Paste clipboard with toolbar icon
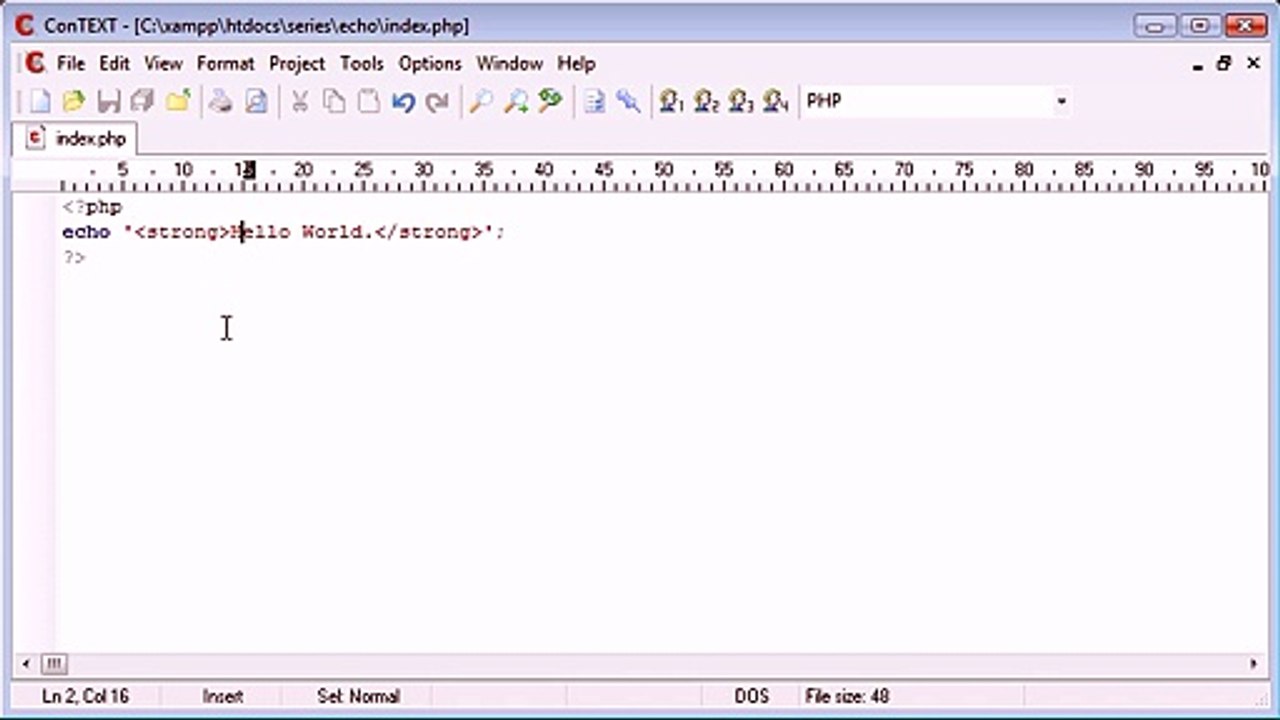 click(369, 101)
